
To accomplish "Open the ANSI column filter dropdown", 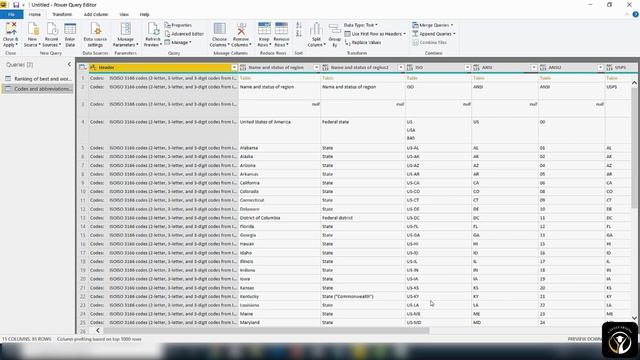I will [534, 67].
